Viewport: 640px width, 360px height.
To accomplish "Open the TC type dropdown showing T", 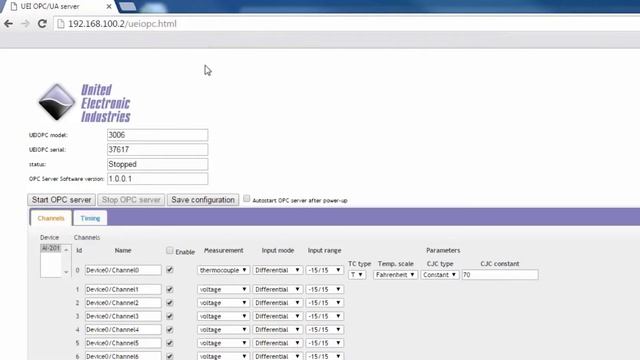I will tap(357, 275).
